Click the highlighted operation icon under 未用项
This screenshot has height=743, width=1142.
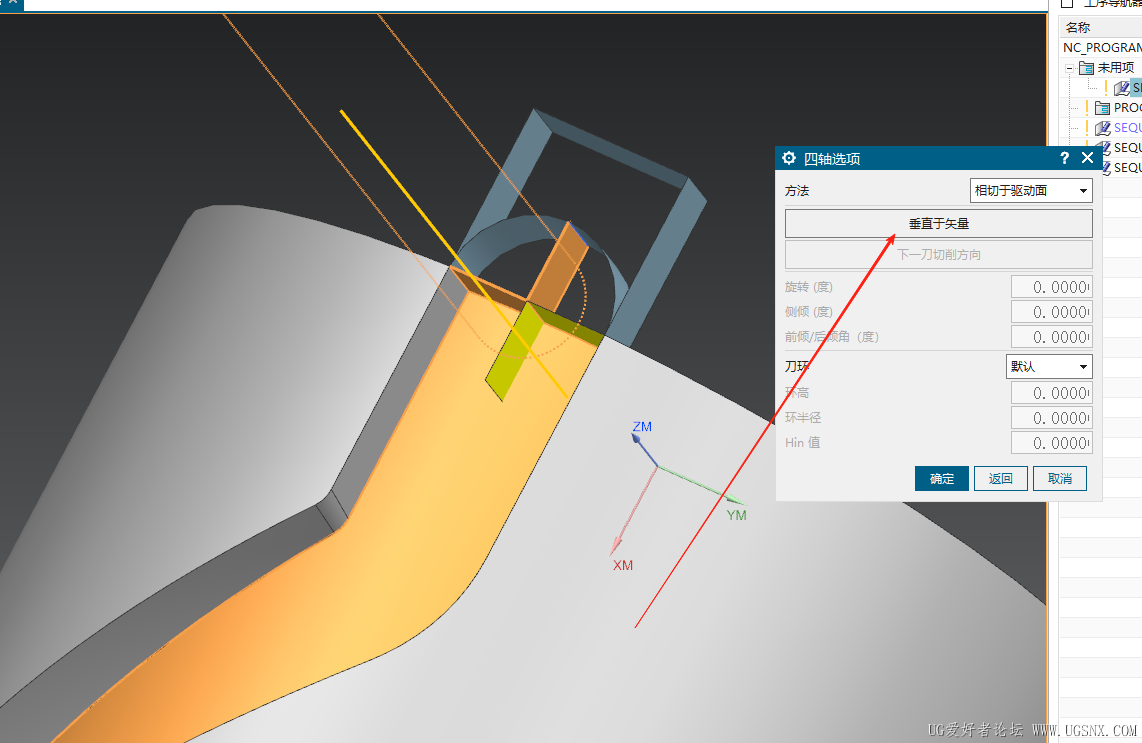[x=1122, y=88]
